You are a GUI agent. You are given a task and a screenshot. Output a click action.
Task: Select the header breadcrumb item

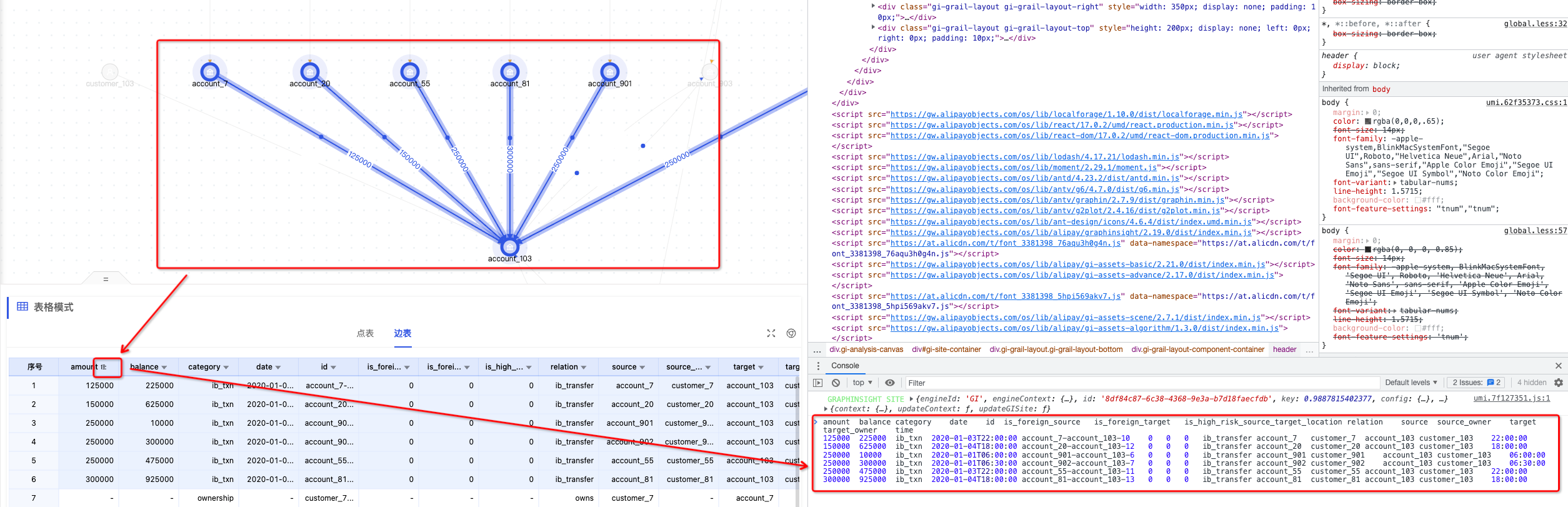point(1284,349)
